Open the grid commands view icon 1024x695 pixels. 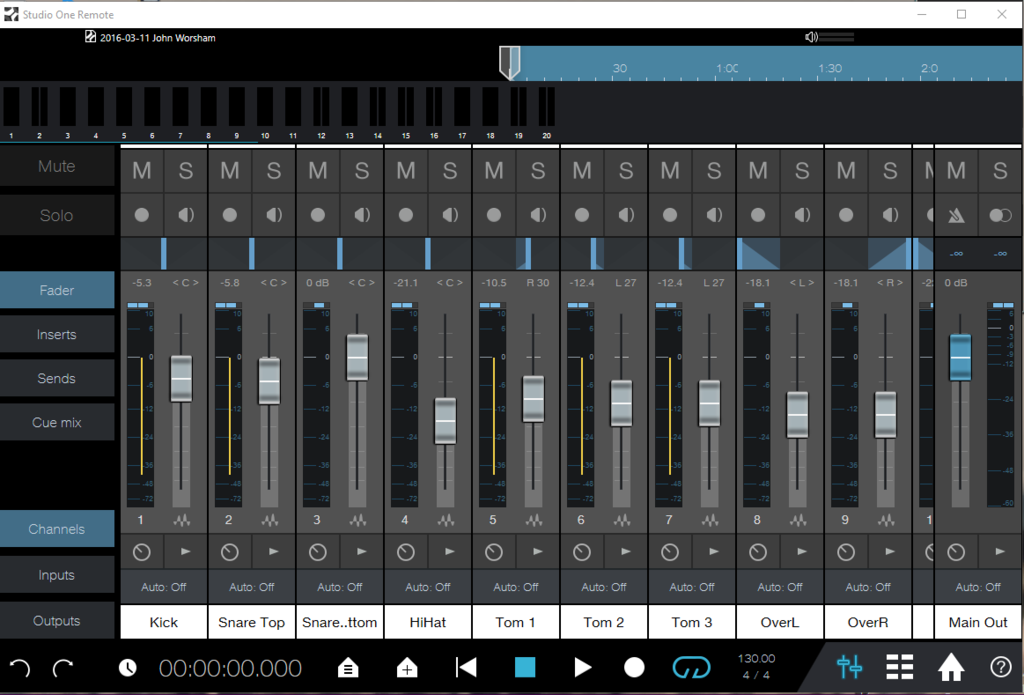point(900,667)
